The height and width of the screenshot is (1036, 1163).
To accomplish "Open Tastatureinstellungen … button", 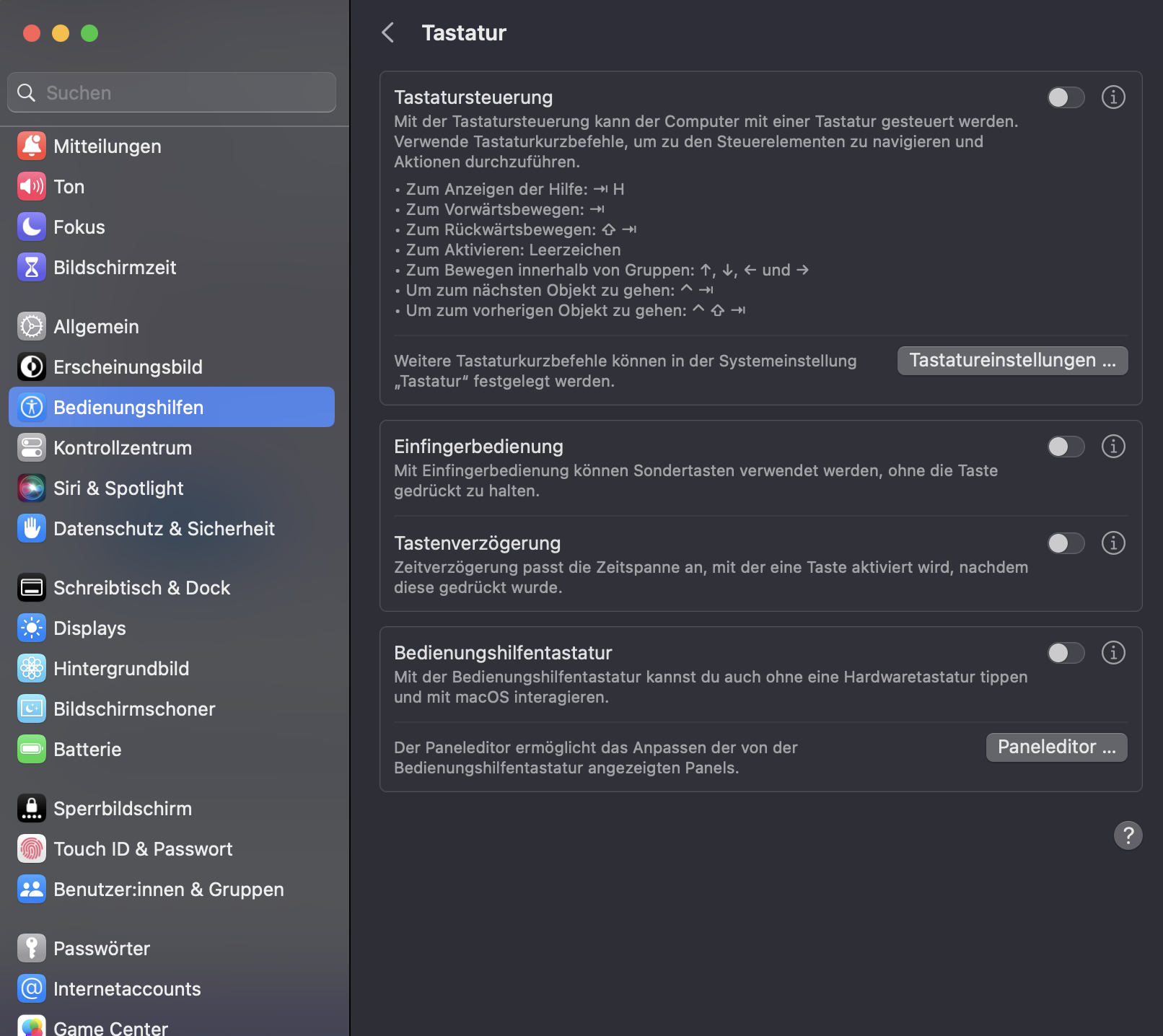I will coord(1012,361).
